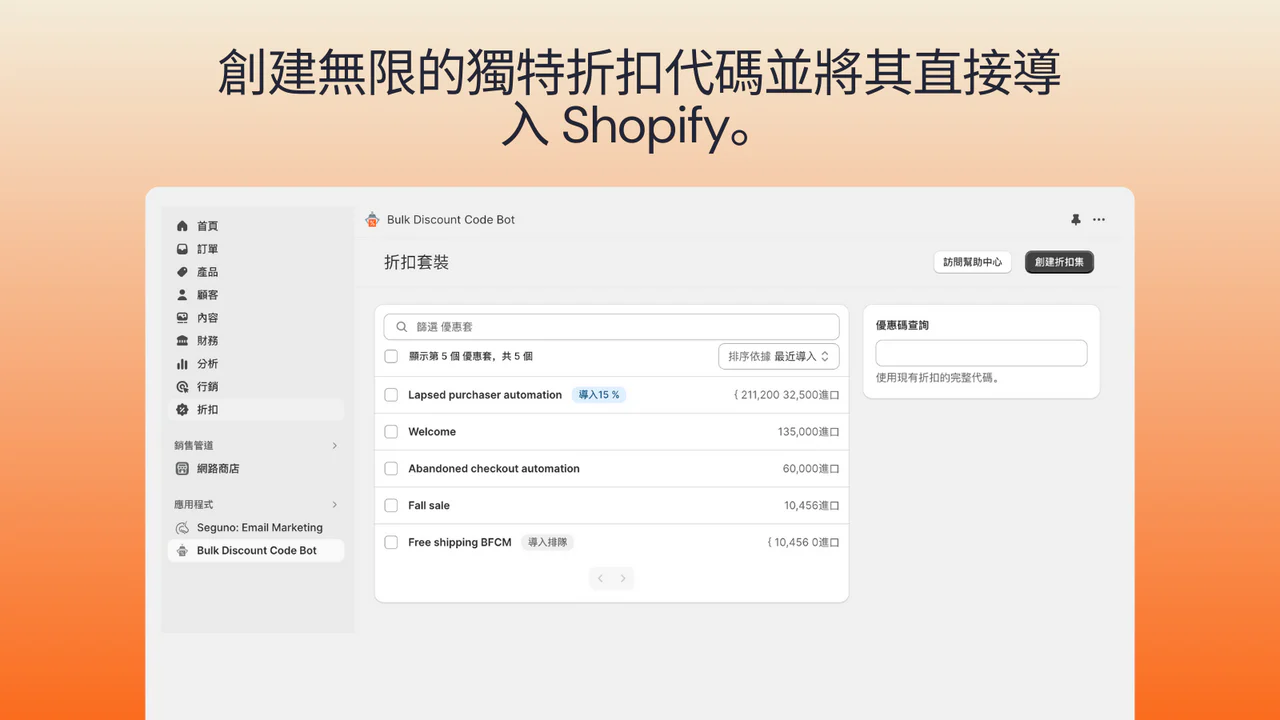Expand the 應用程式 apps section chevron
The width and height of the screenshot is (1280, 720).
click(x=334, y=505)
